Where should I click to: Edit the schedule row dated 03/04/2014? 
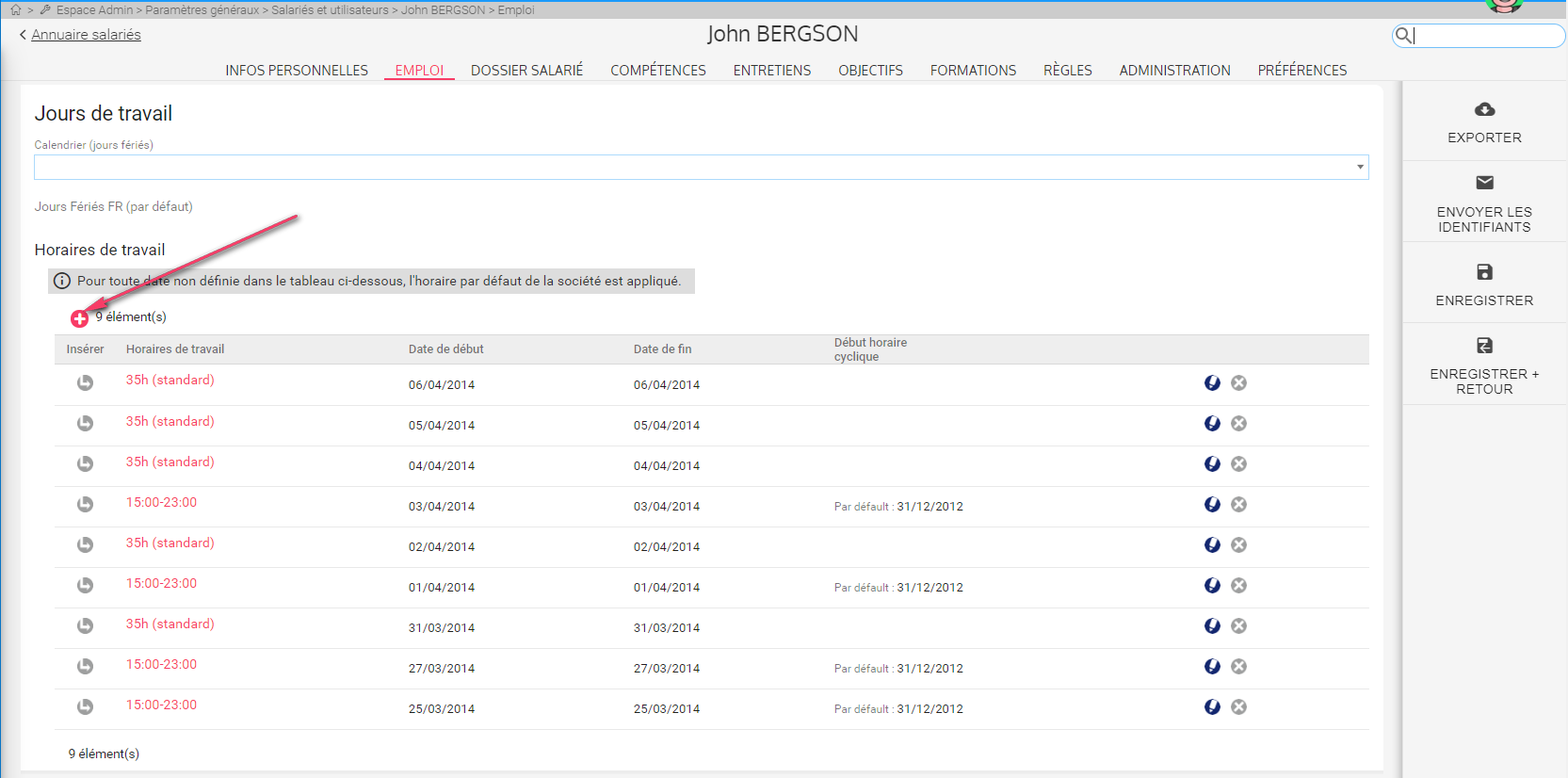pyautogui.click(x=1212, y=504)
